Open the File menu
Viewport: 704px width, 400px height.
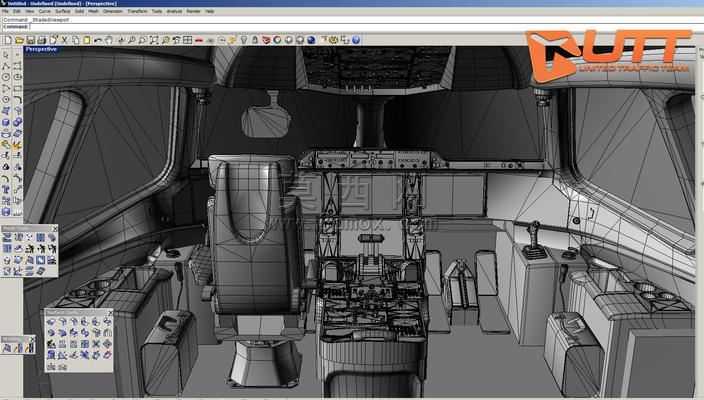click(x=5, y=11)
